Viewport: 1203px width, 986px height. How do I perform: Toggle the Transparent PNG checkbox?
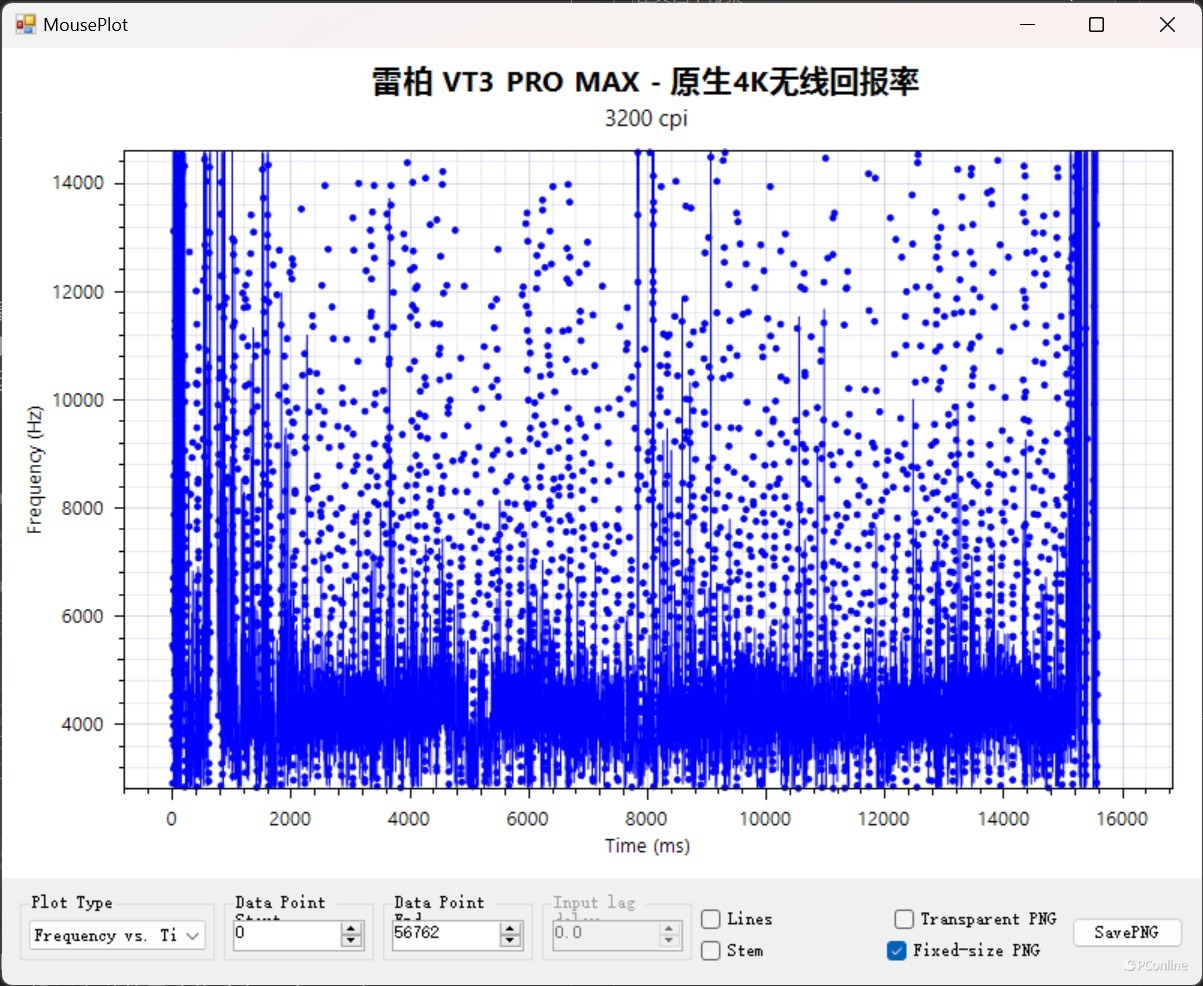pyautogui.click(x=904, y=919)
